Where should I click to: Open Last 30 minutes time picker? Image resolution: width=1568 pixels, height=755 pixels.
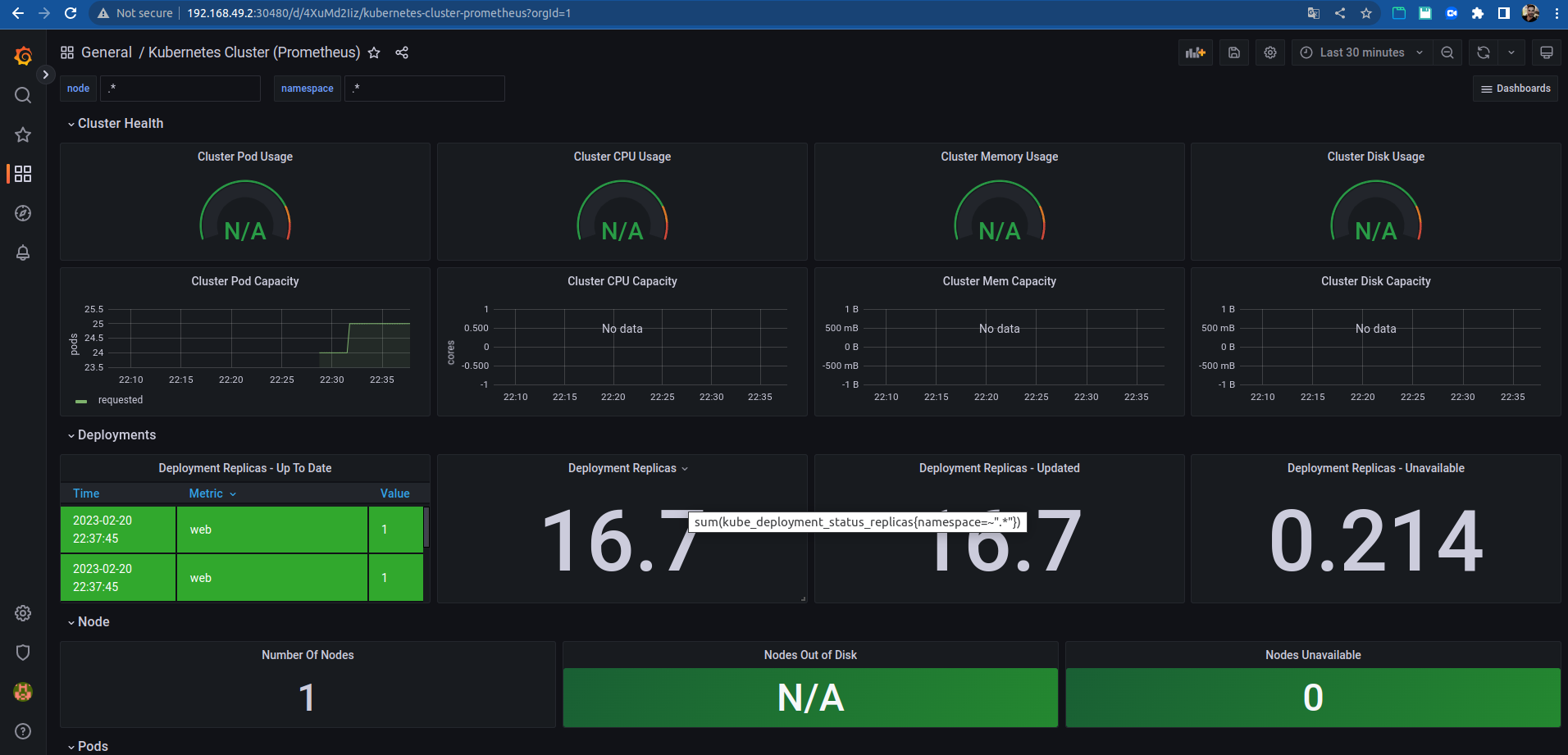click(1362, 52)
